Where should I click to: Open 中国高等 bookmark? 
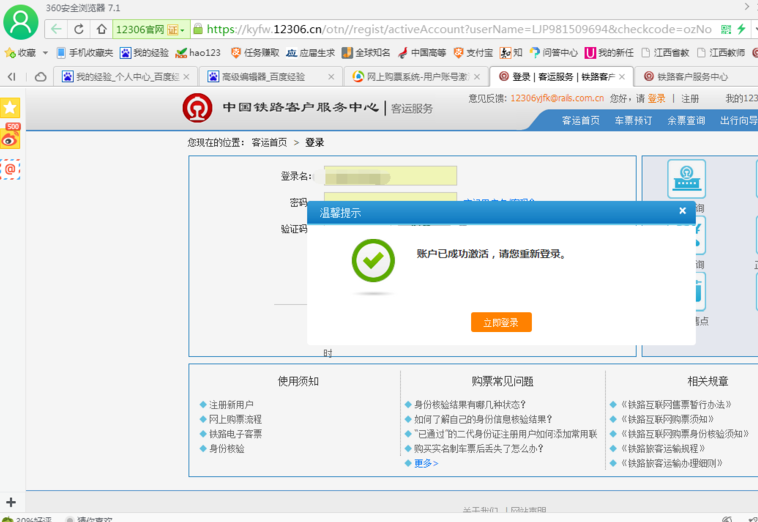tap(422, 53)
